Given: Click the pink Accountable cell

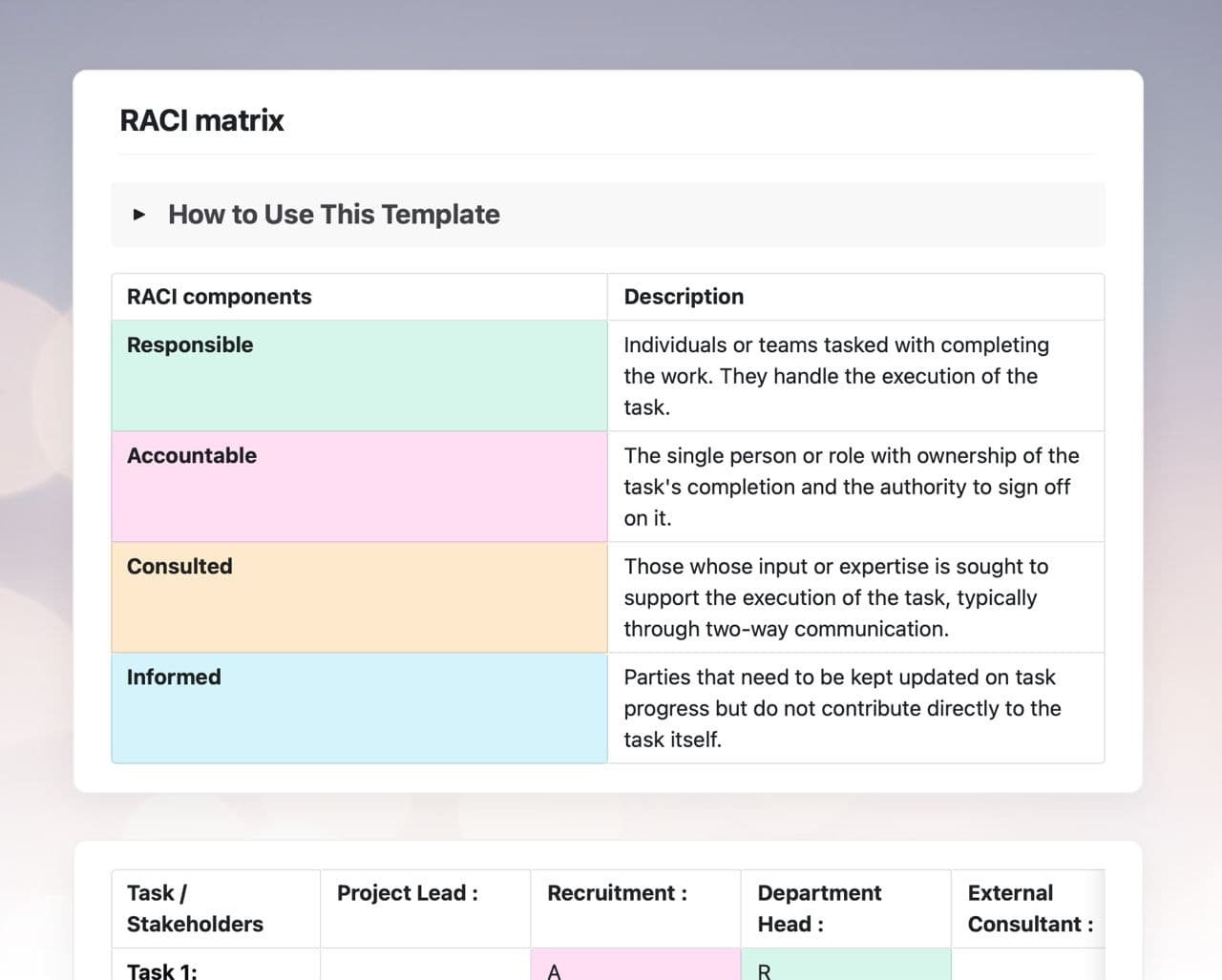Looking at the screenshot, I should tap(359, 486).
